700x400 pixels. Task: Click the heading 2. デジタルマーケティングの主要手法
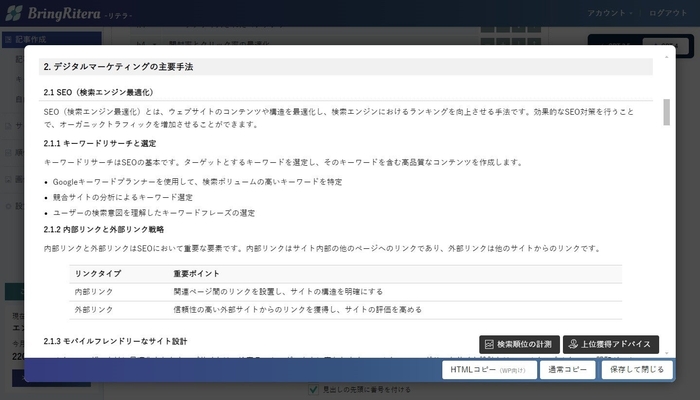(118, 66)
